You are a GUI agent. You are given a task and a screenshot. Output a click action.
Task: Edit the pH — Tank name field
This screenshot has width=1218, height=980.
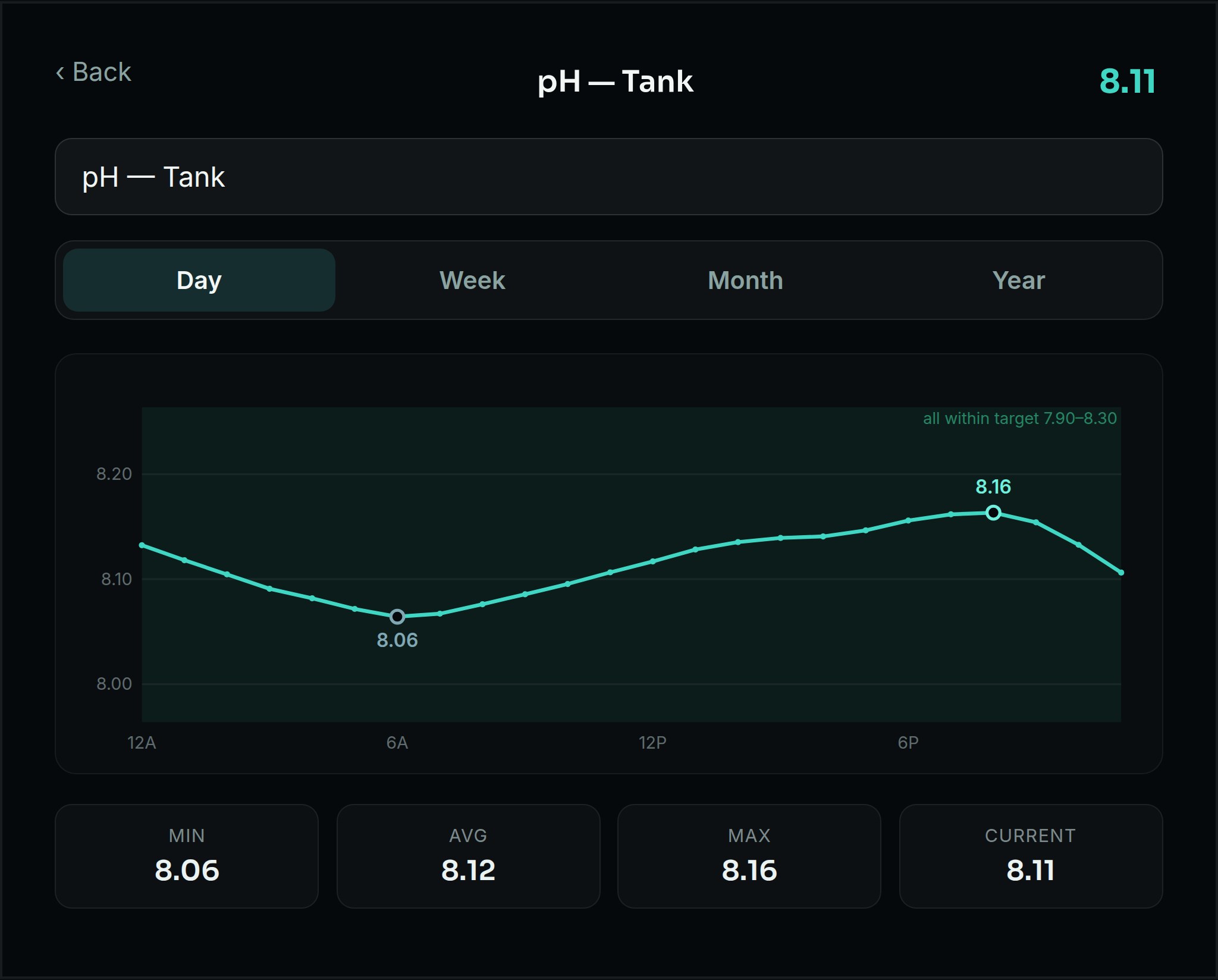608,177
